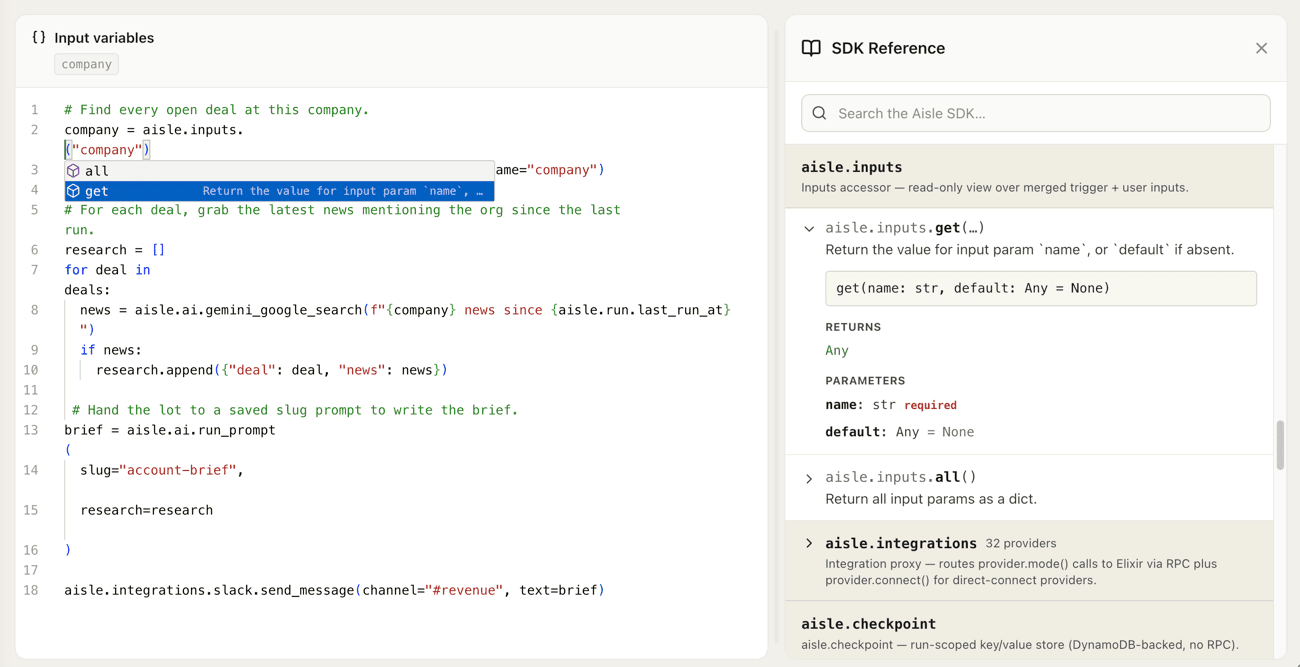Screen dimensions: 1300x667
Task: Click the 'Input variables' heading
Action: [x=104, y=38]
